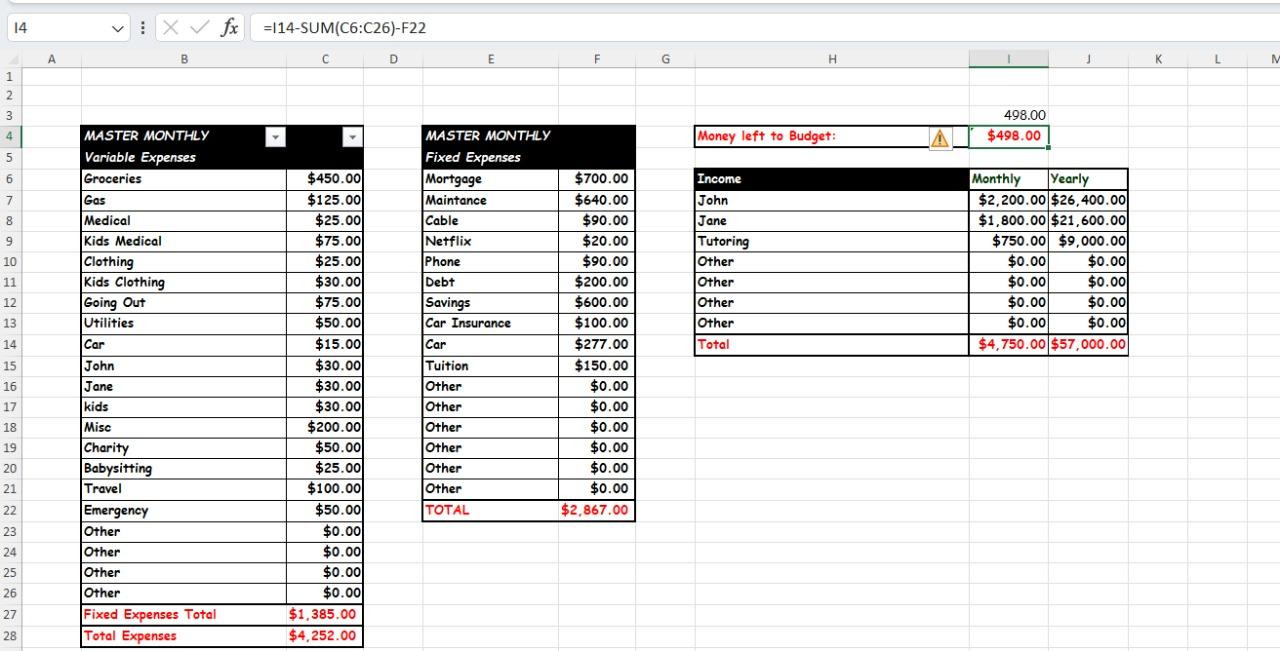Select the column I header
The image size is (1280, 651).
pos(1009,60)
